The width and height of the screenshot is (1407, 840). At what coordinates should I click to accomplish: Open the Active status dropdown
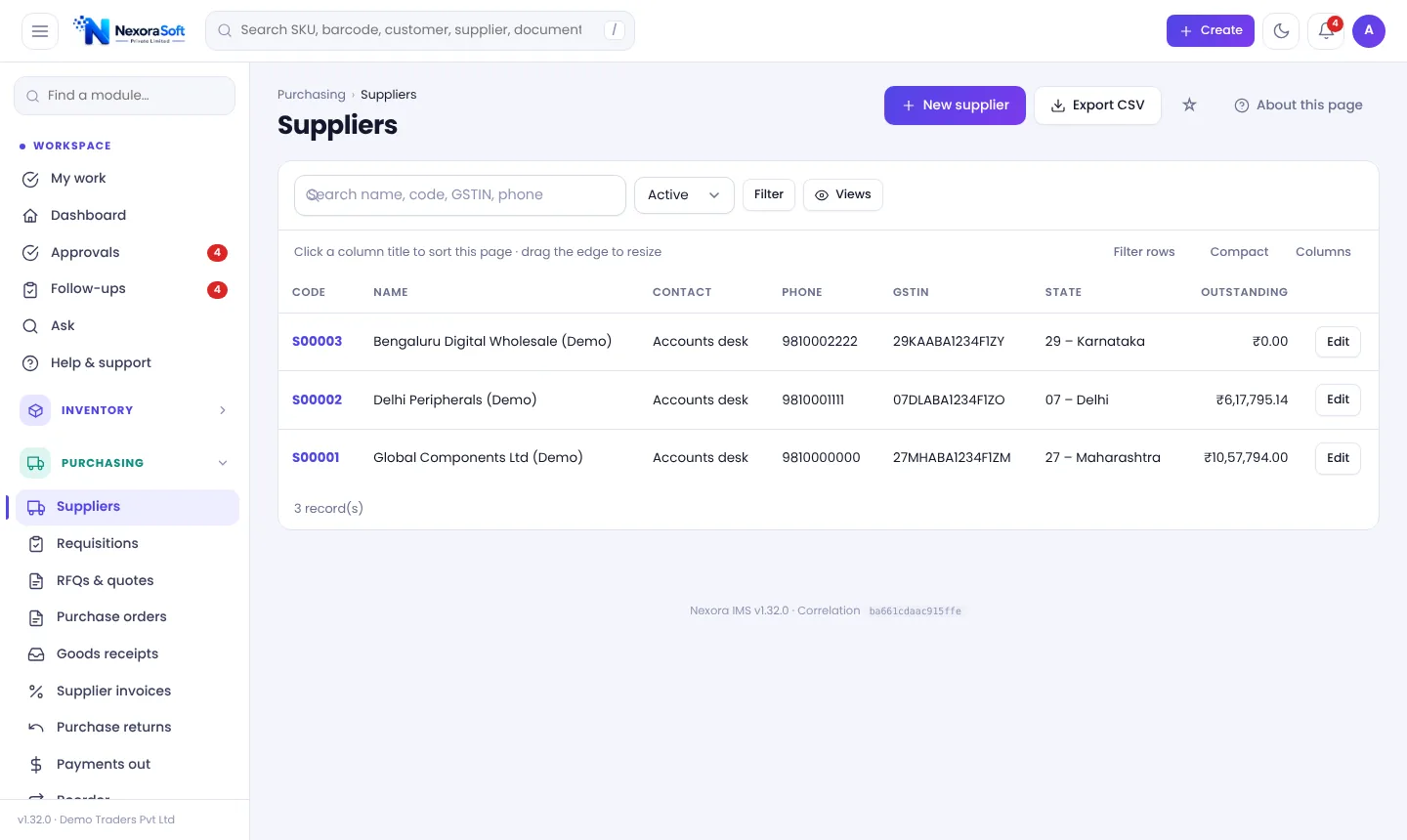(x=684, y=195)
